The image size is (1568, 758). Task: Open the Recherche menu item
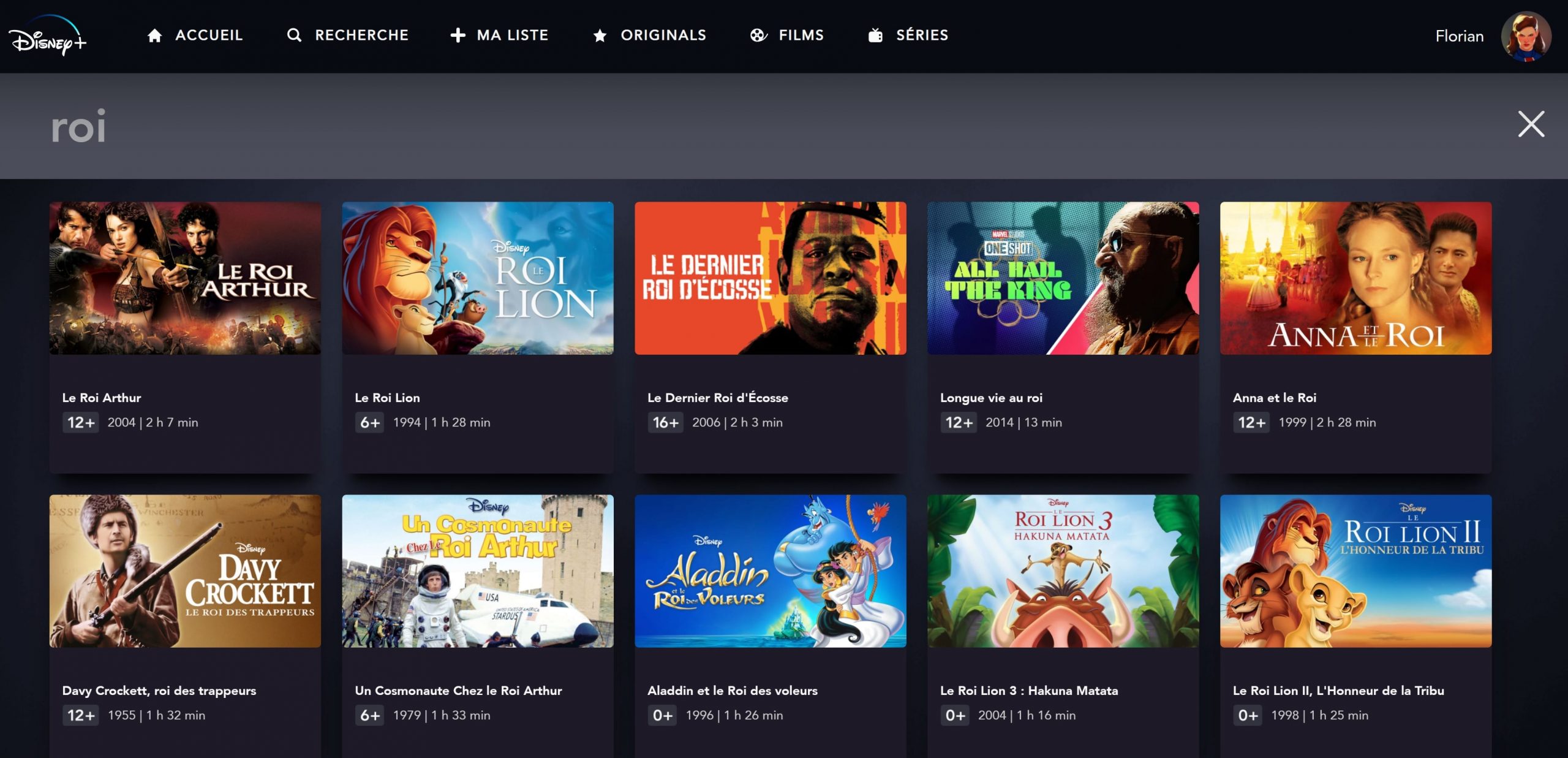click(361, 35)
